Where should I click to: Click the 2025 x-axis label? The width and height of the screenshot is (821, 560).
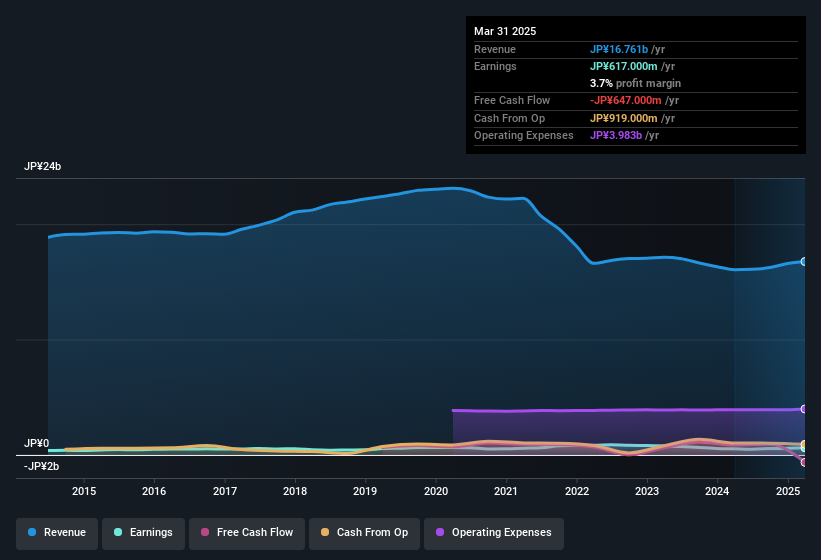pos(788,491)
